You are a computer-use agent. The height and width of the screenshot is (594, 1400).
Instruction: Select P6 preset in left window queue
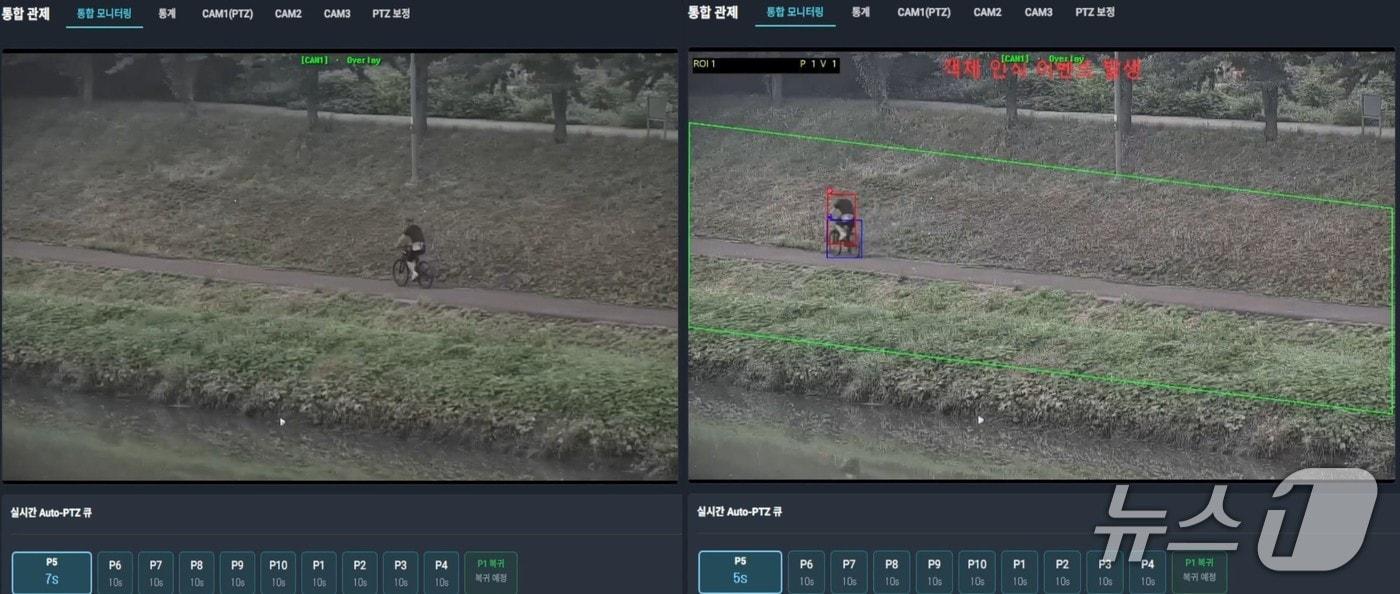[114, 572]
